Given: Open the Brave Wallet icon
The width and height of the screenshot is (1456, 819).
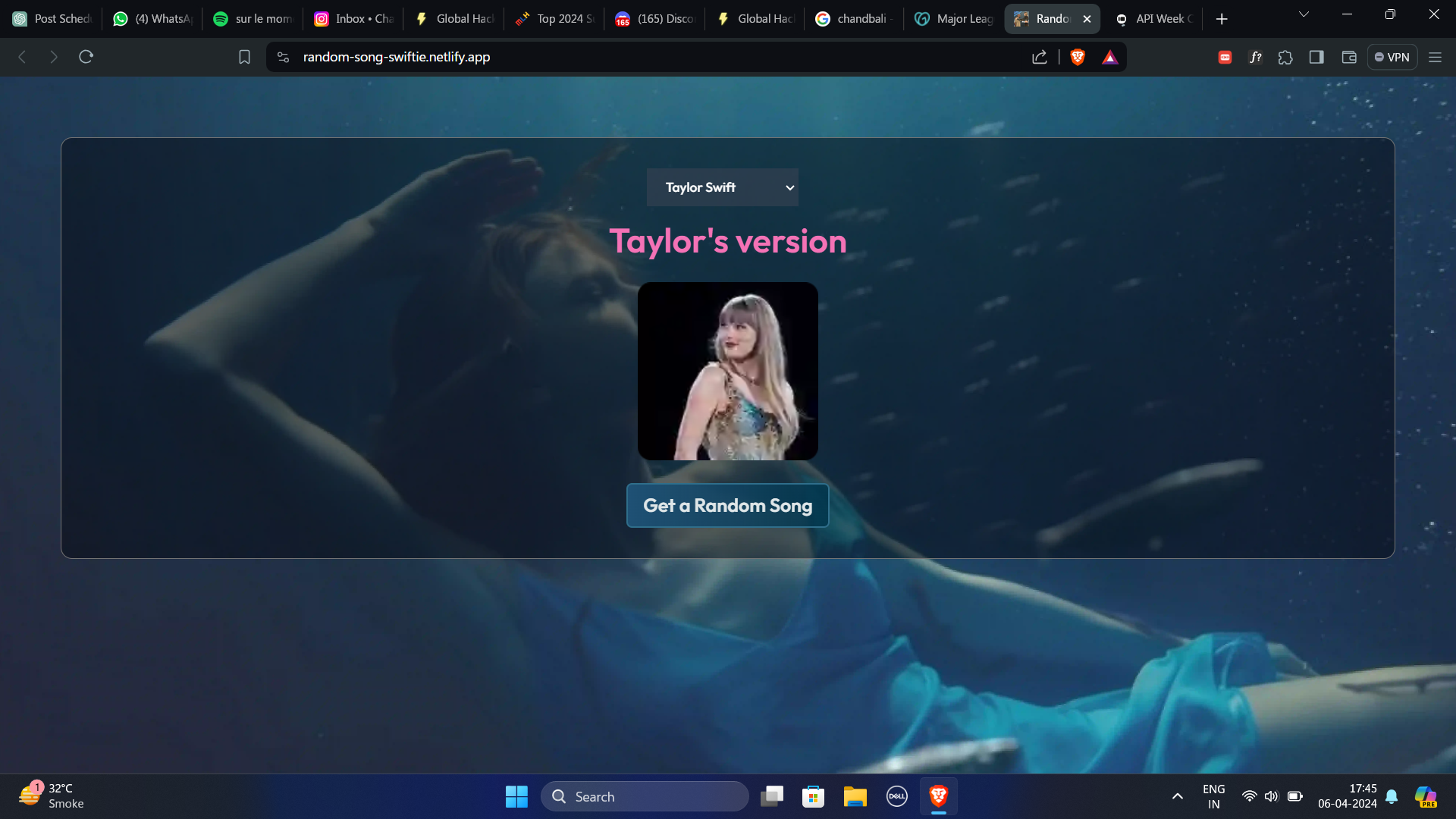Looking at the screenshot, I should click(1348, 57).
